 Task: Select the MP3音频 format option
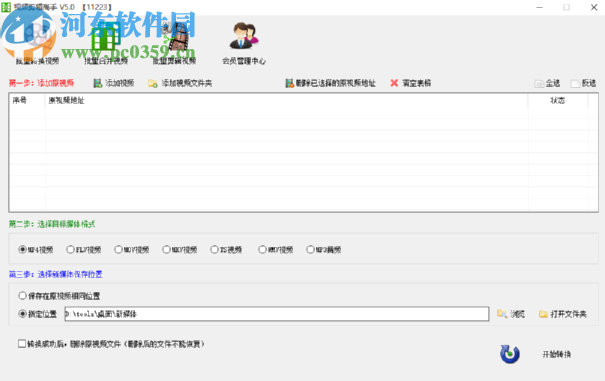point(324,250)
